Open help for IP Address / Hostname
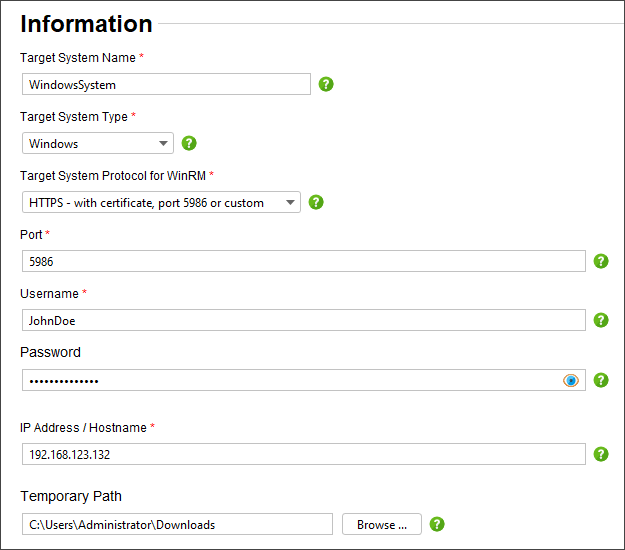This screenshot has height=550, width=625. click(601, 454)
